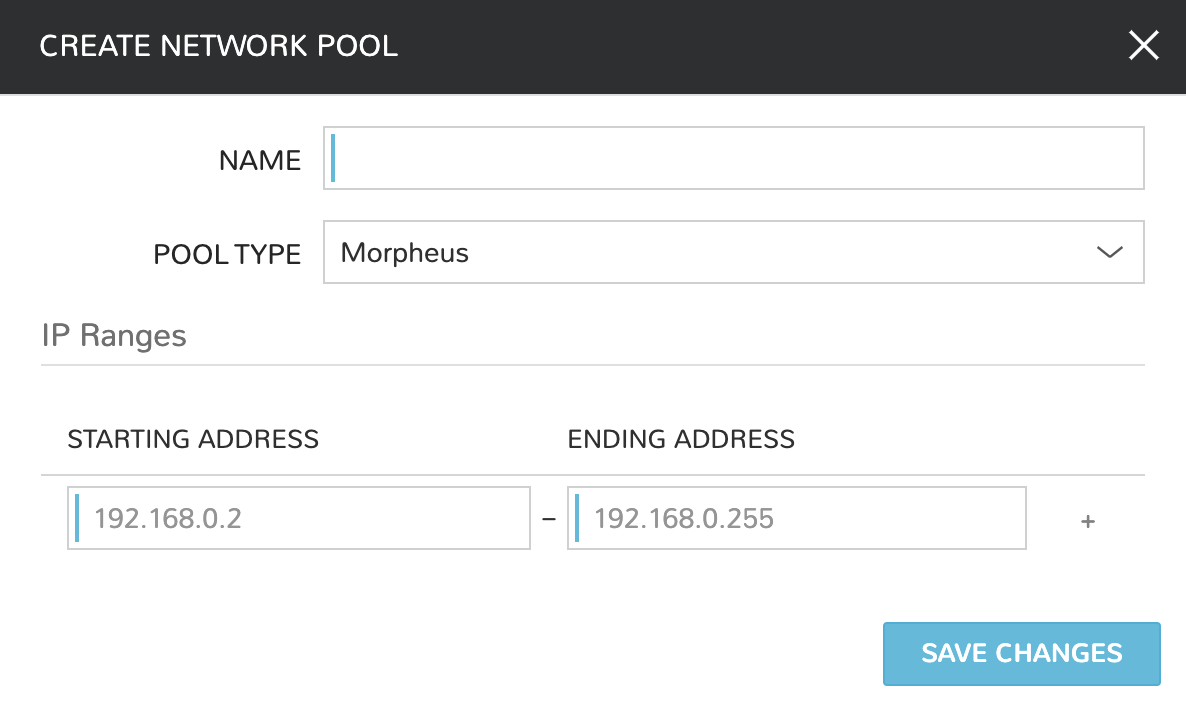Focus the starting address field 192.168.0.2
The image size is (1186, 712).
tap(299, 519)
